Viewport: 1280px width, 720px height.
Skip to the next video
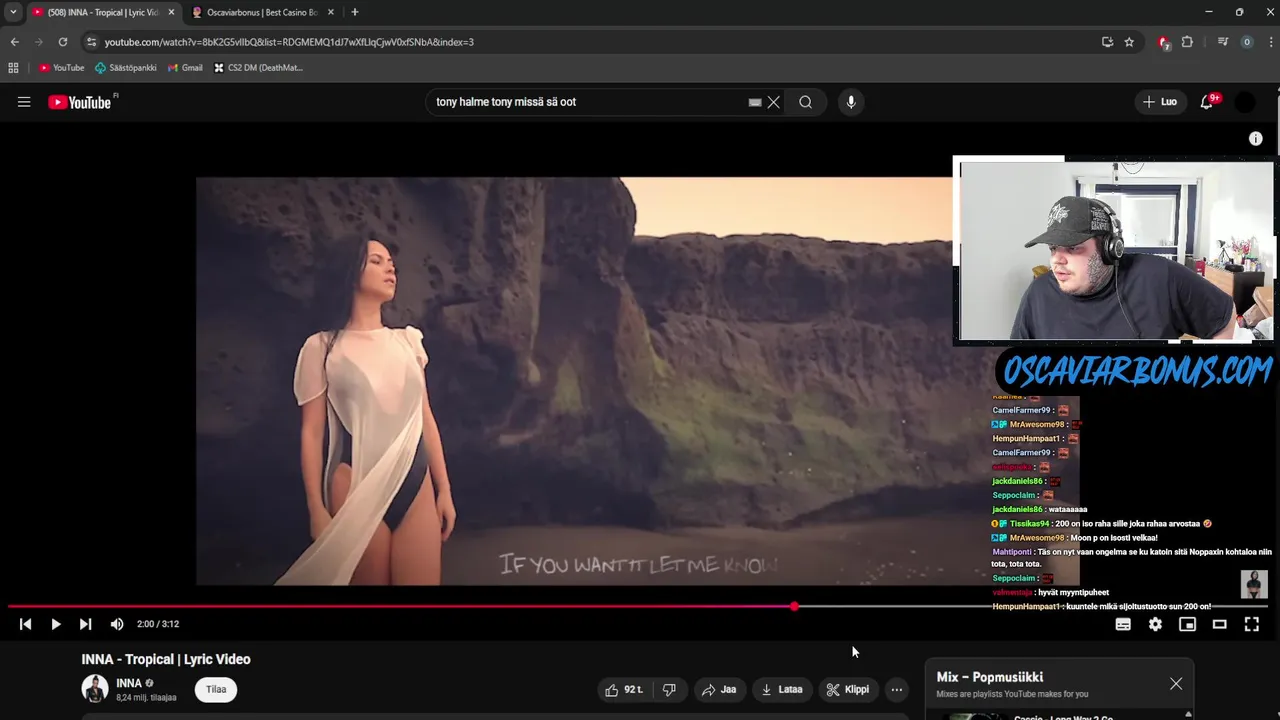[x=86, y=624]
